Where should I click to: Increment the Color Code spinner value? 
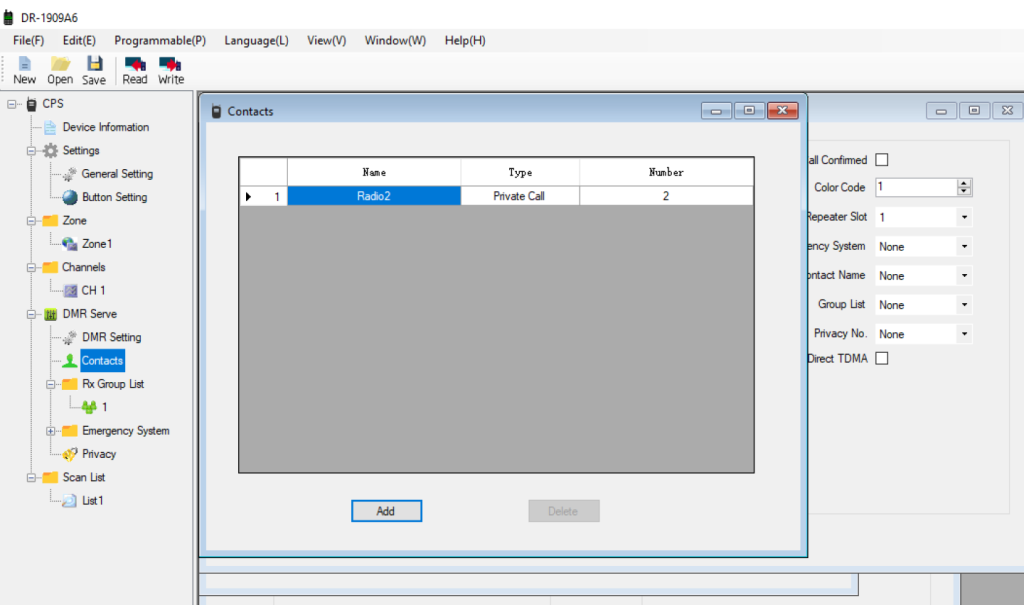click(964, 183)
